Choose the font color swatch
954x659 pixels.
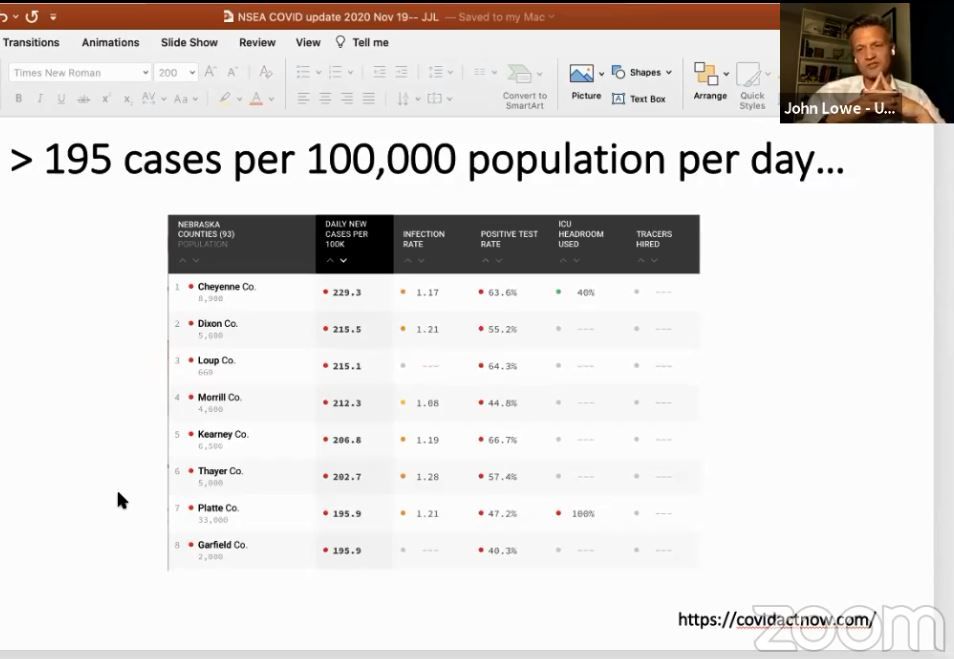pyautogui.click(x=257, y=99)
